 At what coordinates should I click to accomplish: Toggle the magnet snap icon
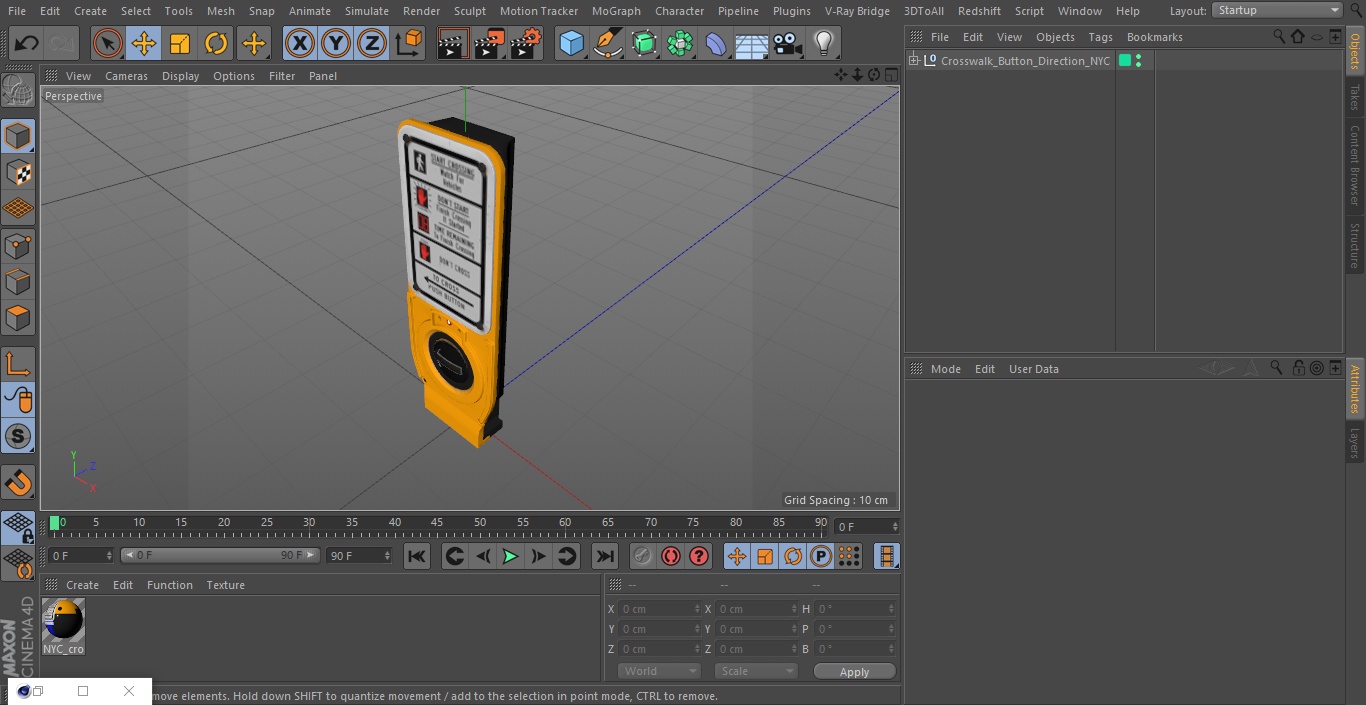click(x=18, y=483)
